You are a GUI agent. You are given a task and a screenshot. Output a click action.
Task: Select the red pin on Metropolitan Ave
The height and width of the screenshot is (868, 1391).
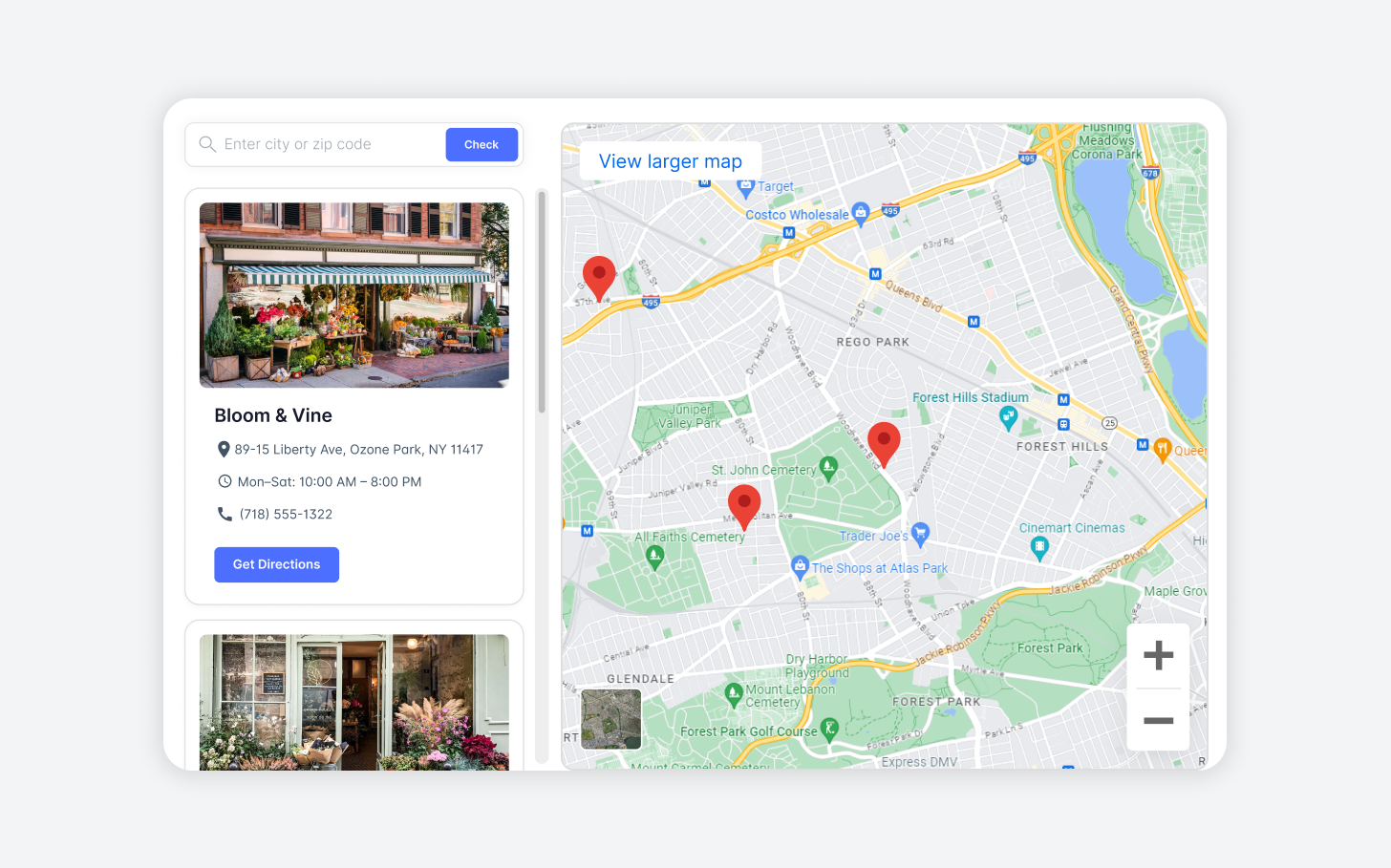coord(744,507)
